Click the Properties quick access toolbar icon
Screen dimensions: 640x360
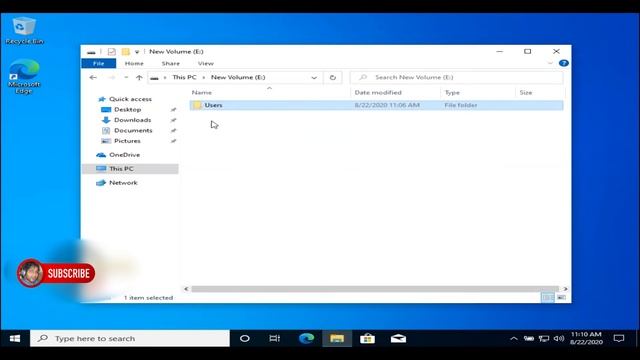(111, 52)
